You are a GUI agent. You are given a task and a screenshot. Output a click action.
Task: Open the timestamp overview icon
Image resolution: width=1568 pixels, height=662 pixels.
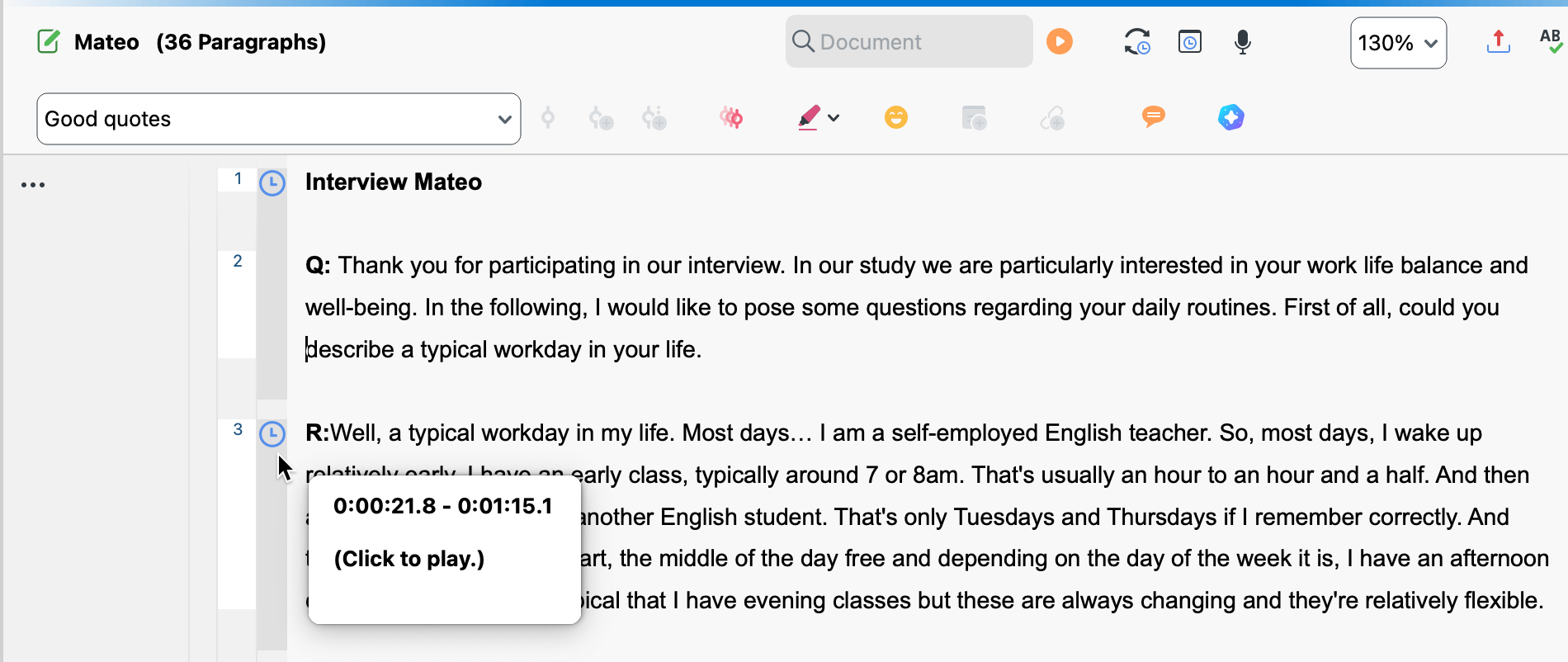(x=1190, y=41)
